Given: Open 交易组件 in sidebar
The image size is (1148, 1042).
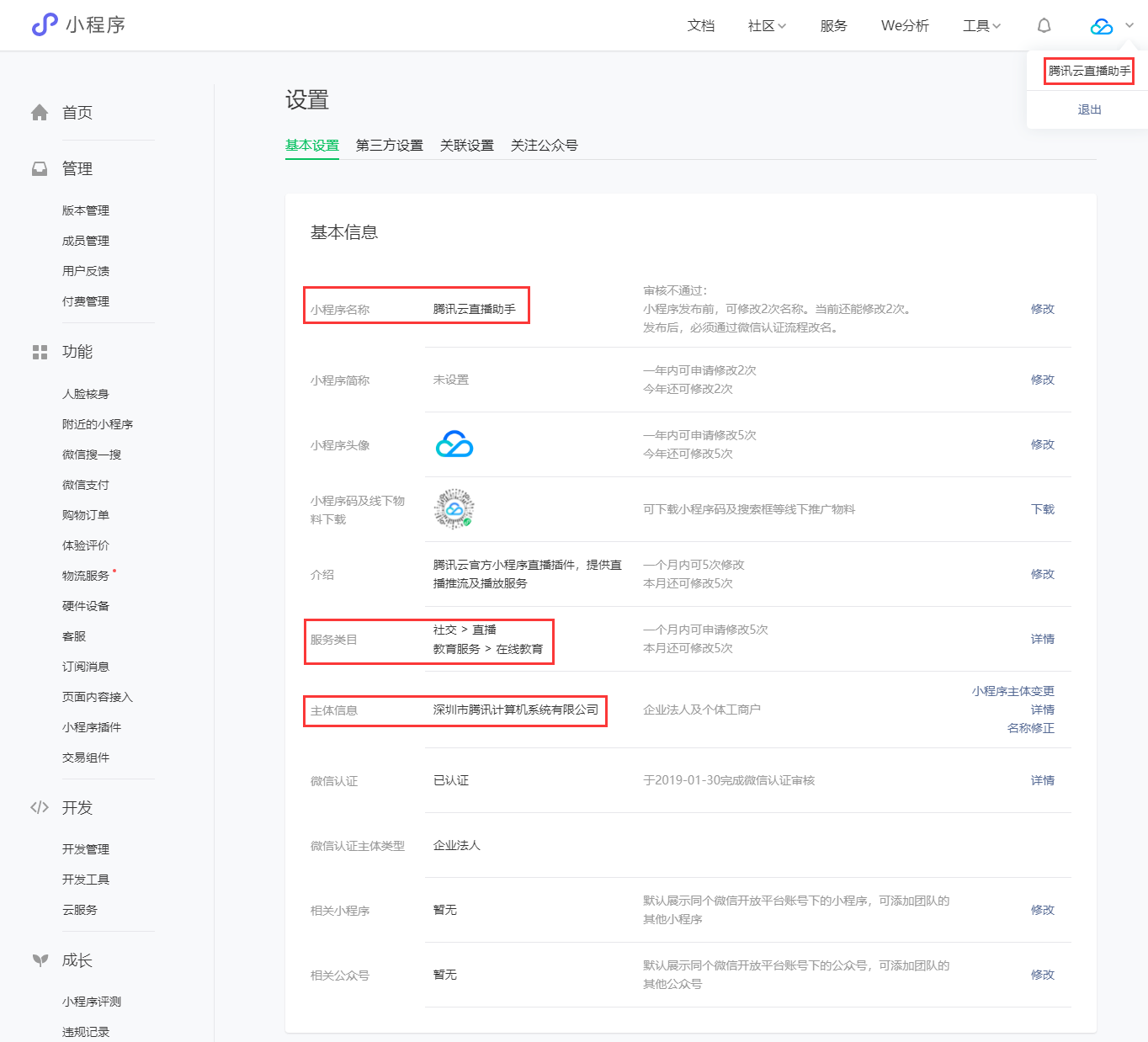Looking at the screenshot, I should click(86, 758).
